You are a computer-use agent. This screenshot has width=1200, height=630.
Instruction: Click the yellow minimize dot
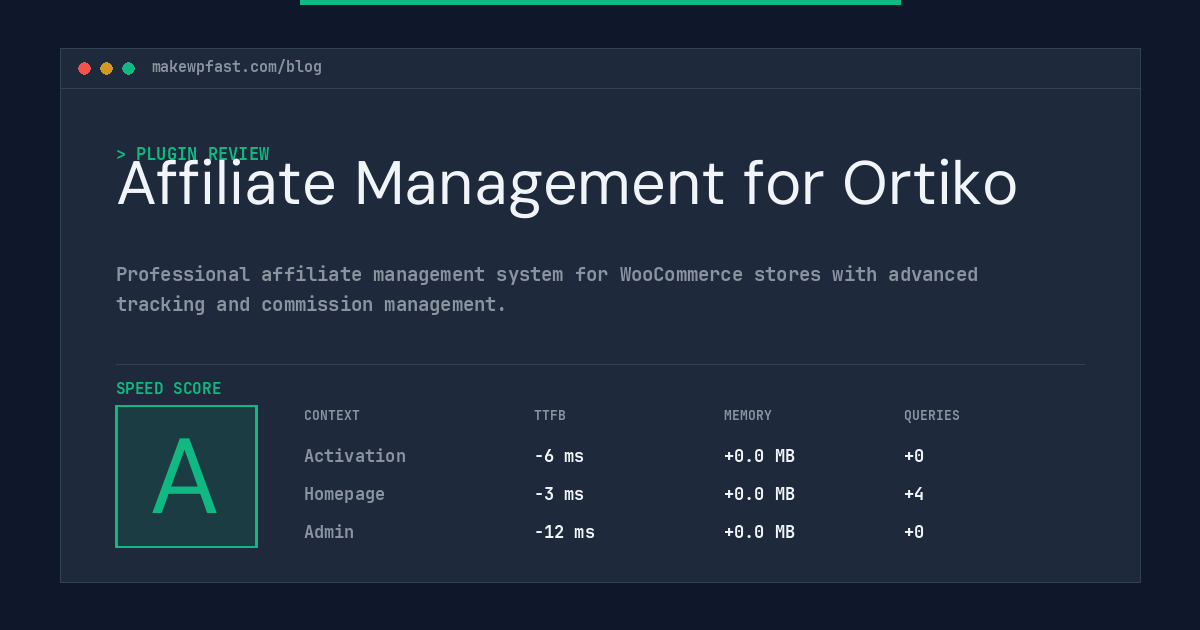(x=106, y=68)
